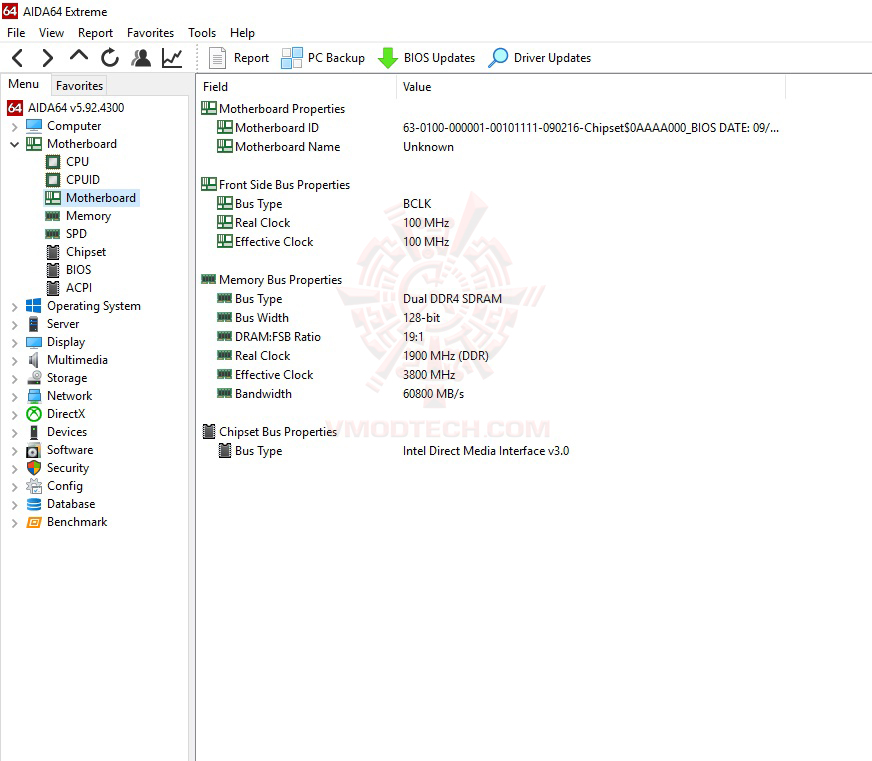
Task: Open the View menu
Action: [x=51, y=33]
